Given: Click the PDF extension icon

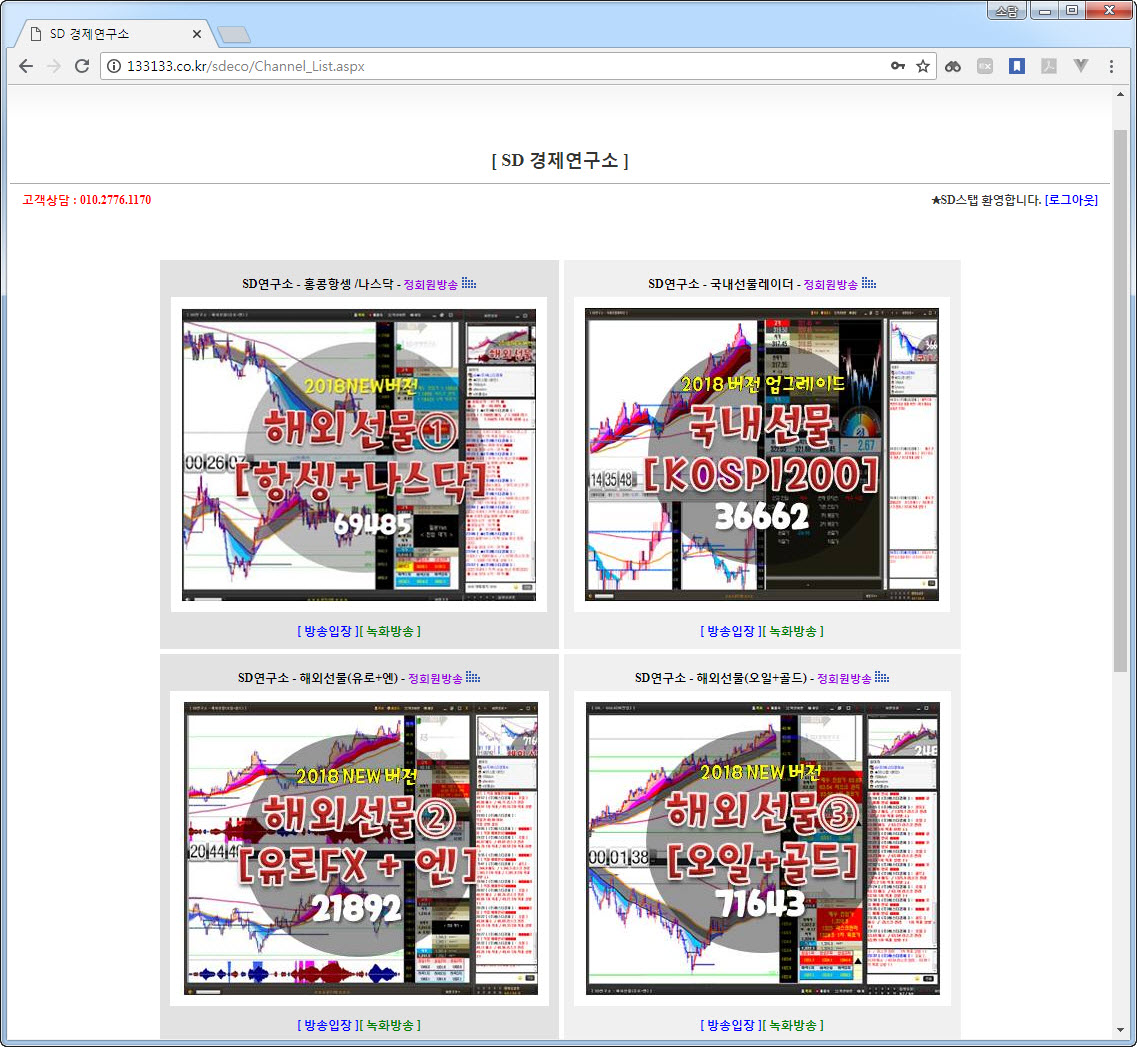Looking at the screenshot, I should [x=1049, y=66].
